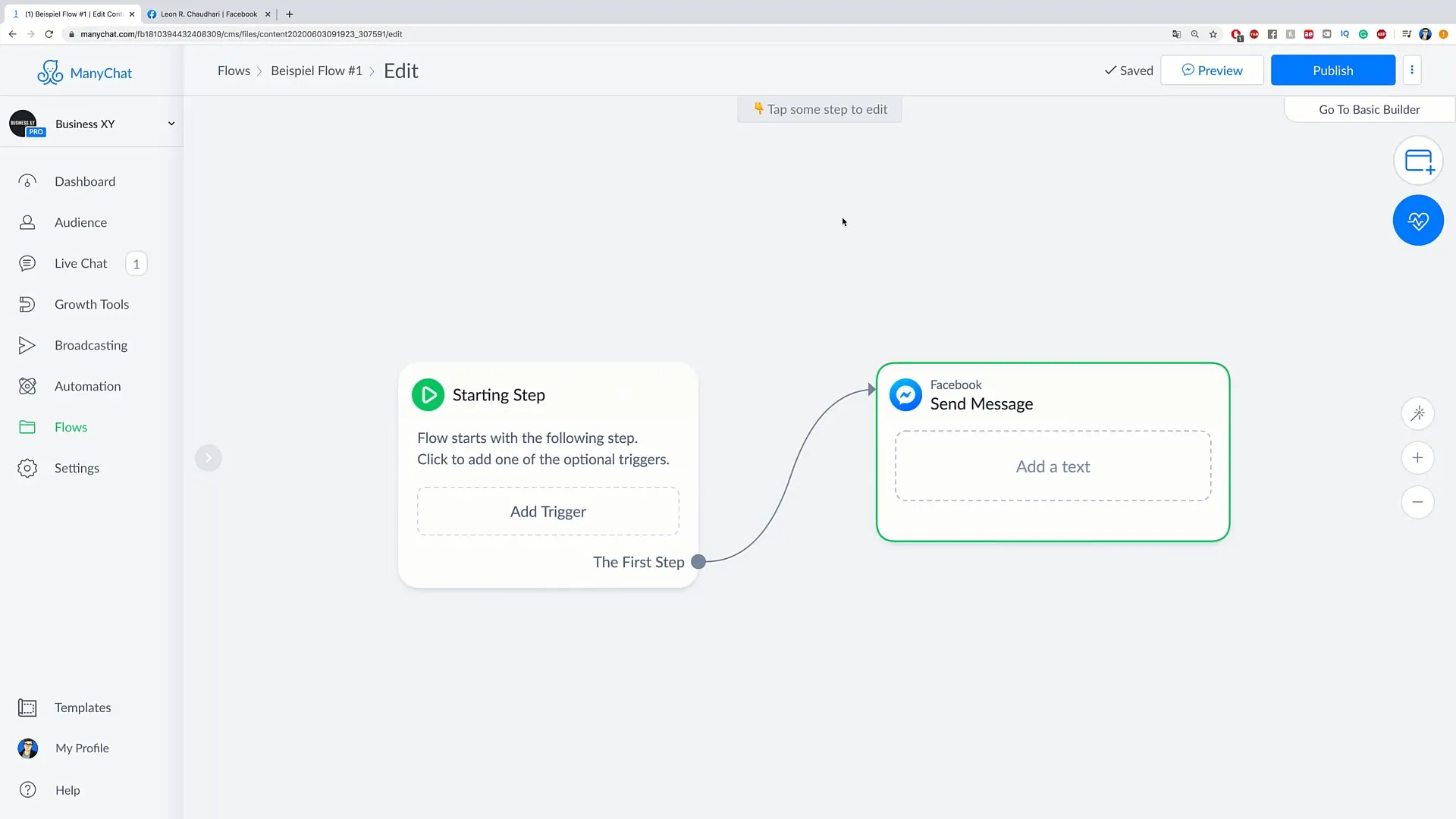The image size is (1456, 819).
Task: Expand the sidebar collapsed panel arrow
Action: (207, 457)
